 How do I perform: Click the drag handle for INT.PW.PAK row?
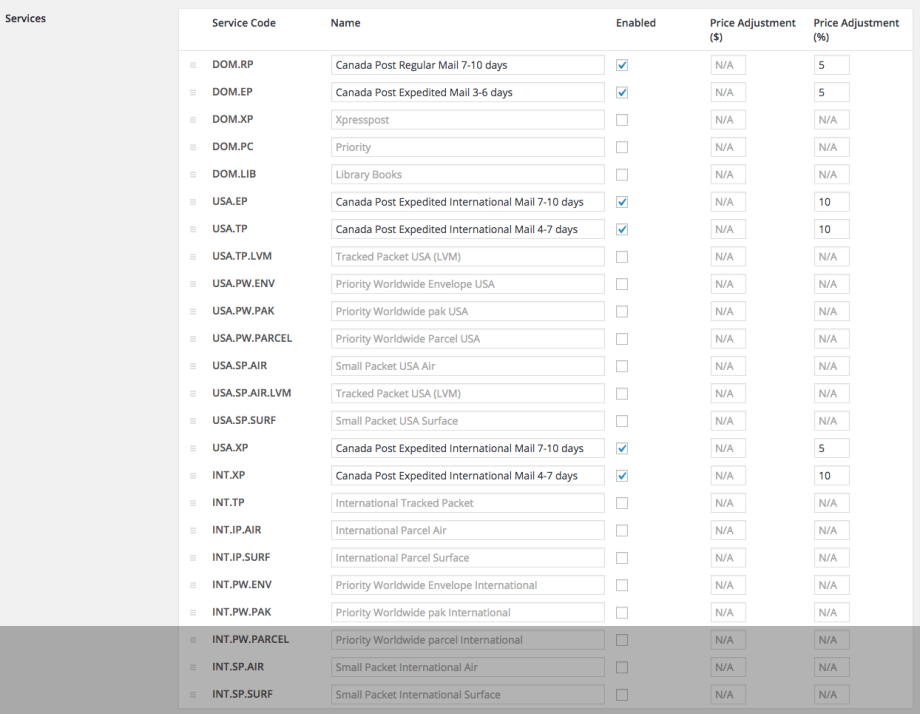(193, 613)
